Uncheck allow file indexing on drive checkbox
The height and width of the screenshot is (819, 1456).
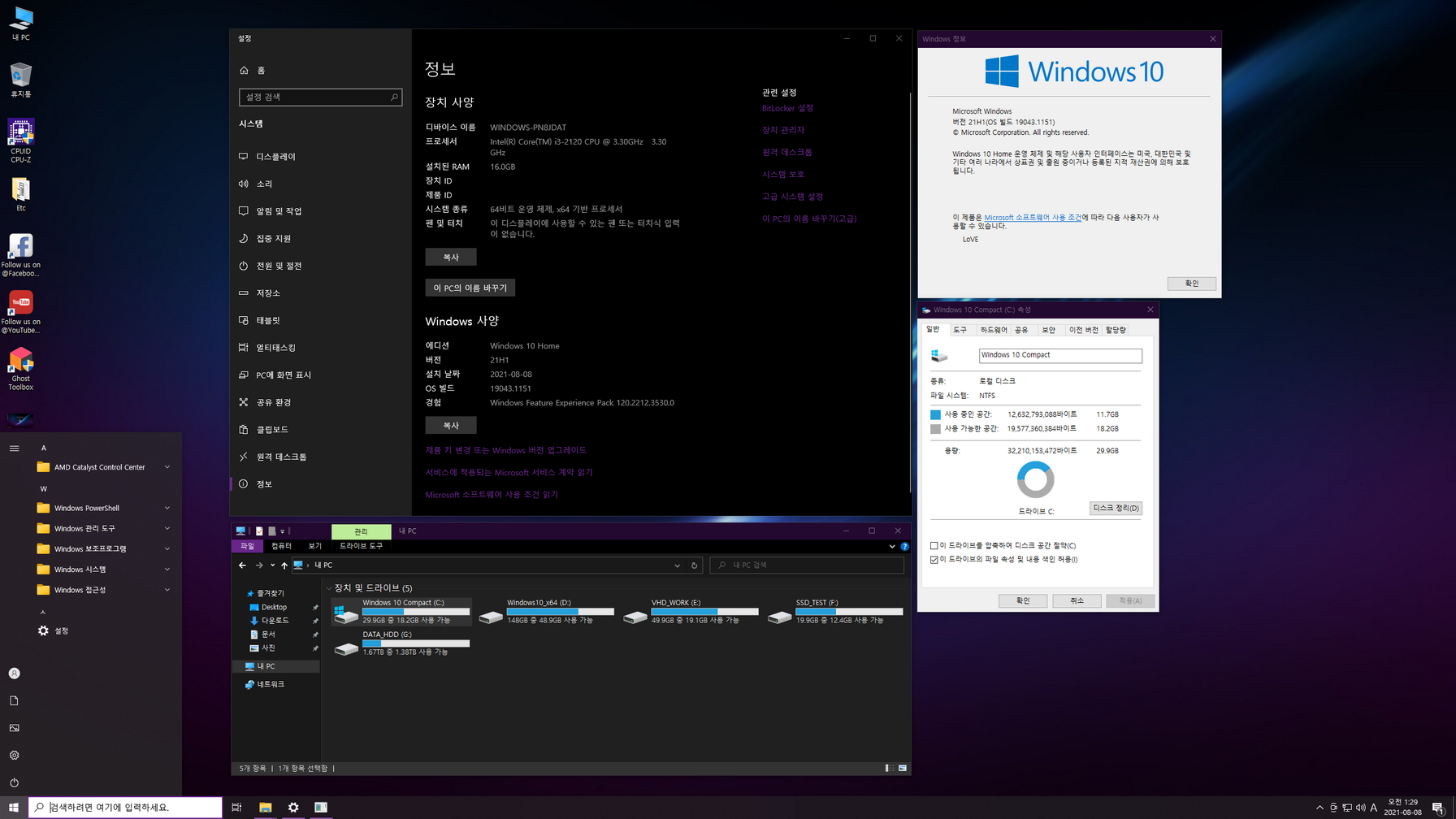point(934,559)
